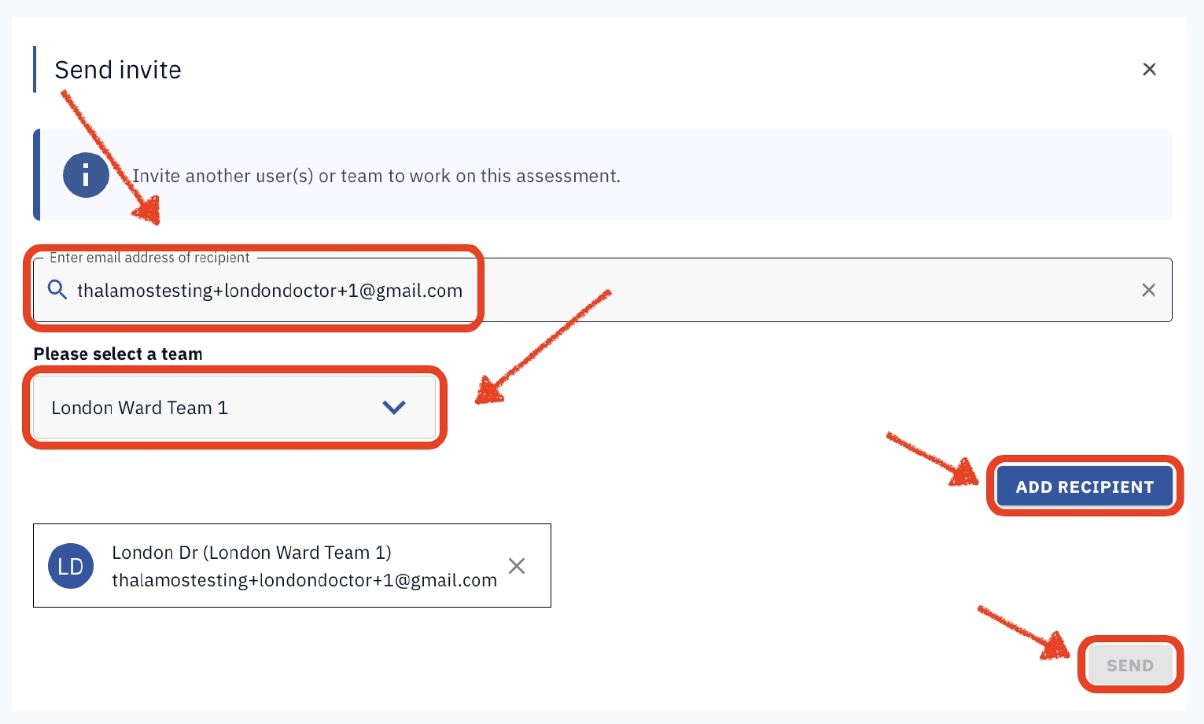1204x724 pixels.
Task: Click the Send invite heading
Action: pos(118,70)
